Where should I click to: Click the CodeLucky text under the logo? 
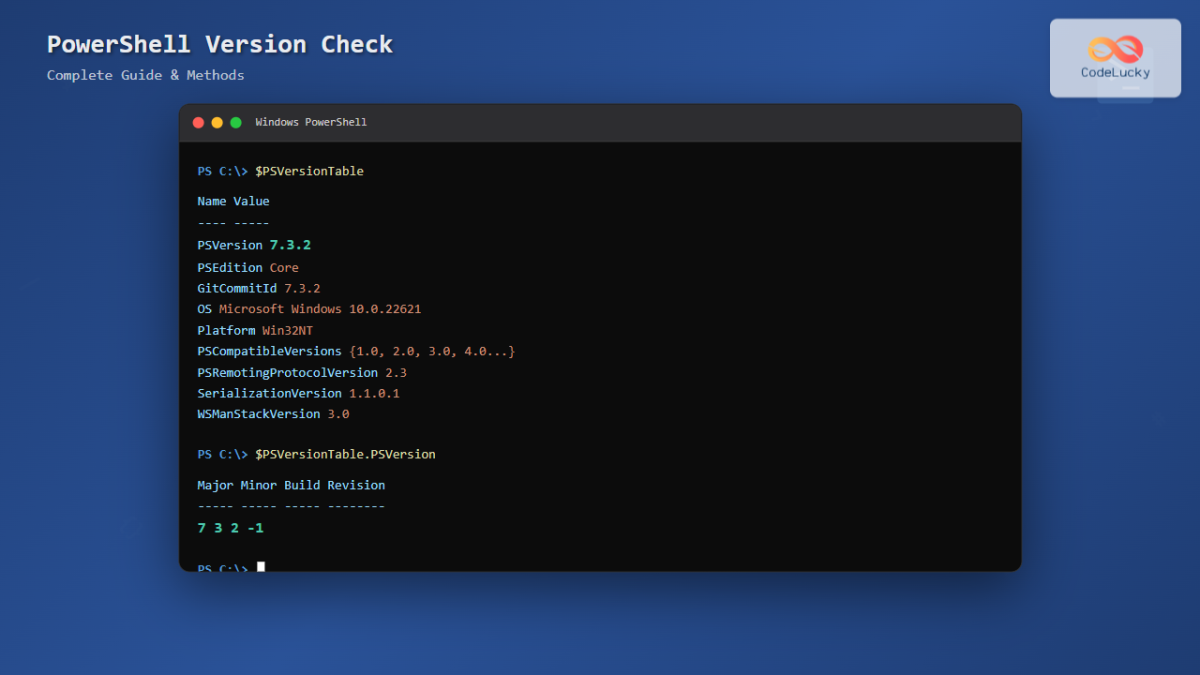(x=1113, y=72)
